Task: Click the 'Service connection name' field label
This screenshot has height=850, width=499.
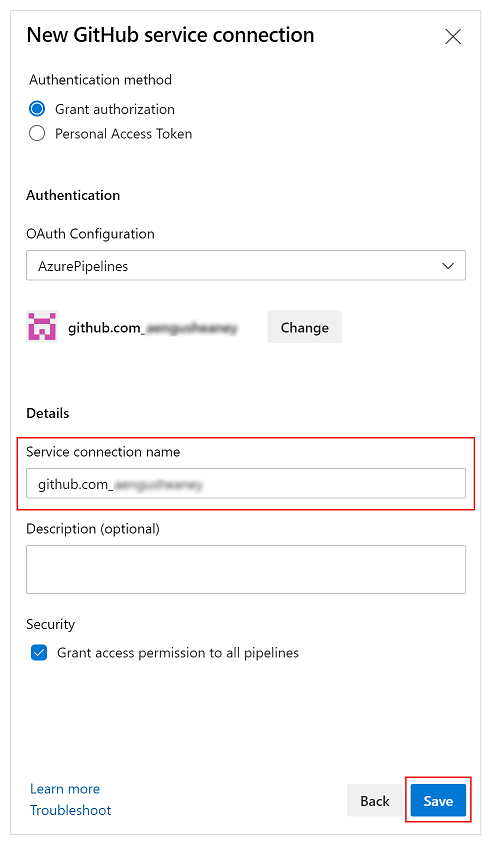Action: (x=103, y=452)
